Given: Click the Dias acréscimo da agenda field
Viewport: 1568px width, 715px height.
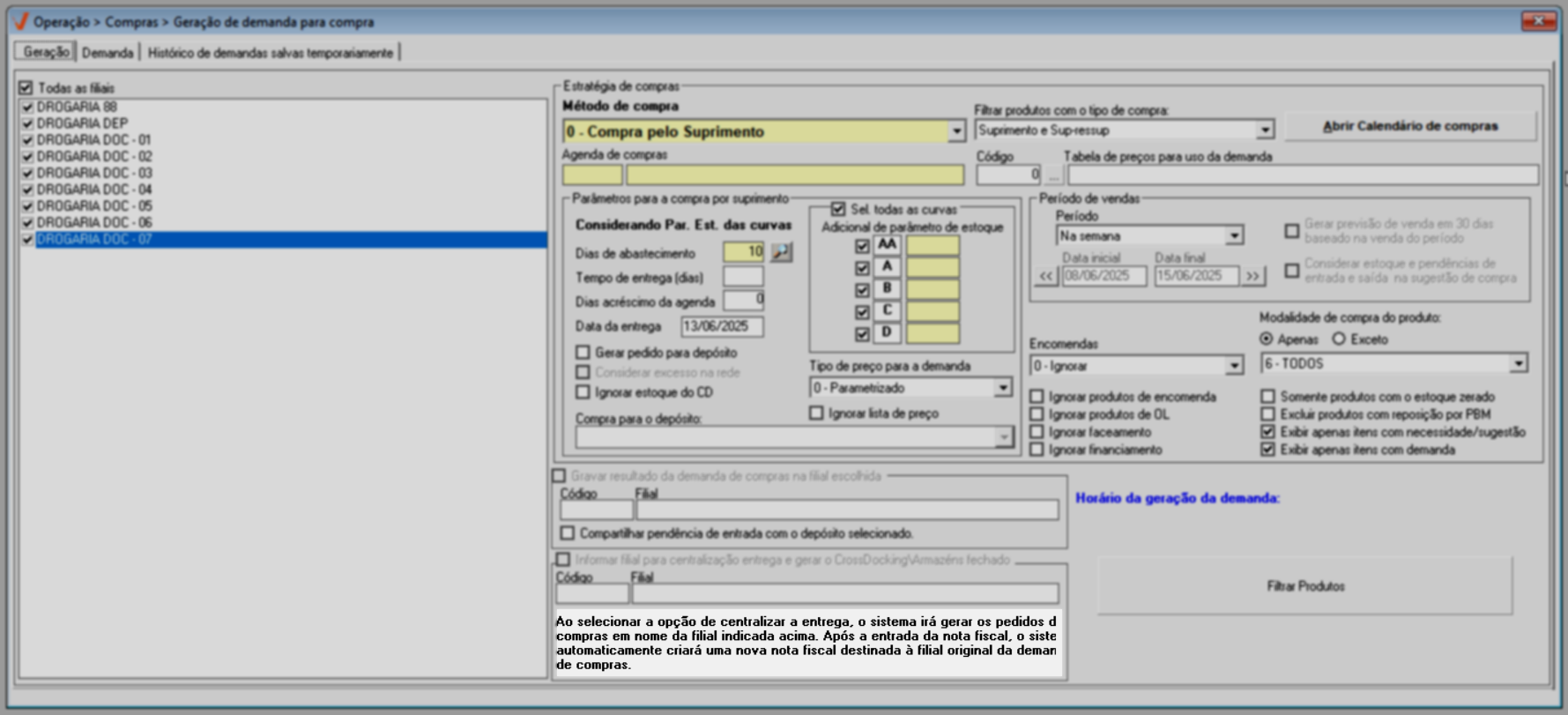Looking at the screenshot, I should click(x=743, y=301).
